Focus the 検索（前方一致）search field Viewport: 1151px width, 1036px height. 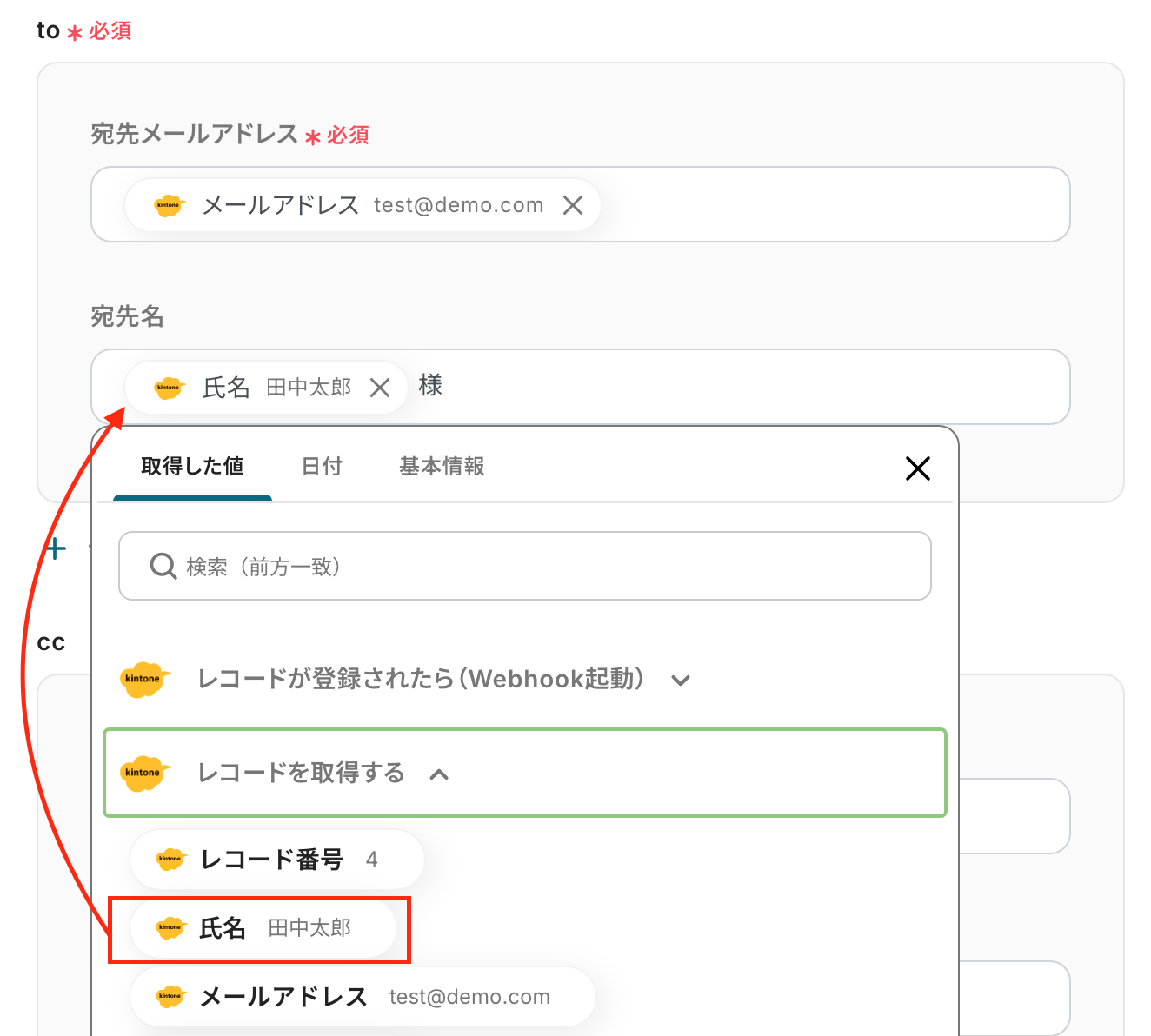pyautogui.click(x=539, y=567)
